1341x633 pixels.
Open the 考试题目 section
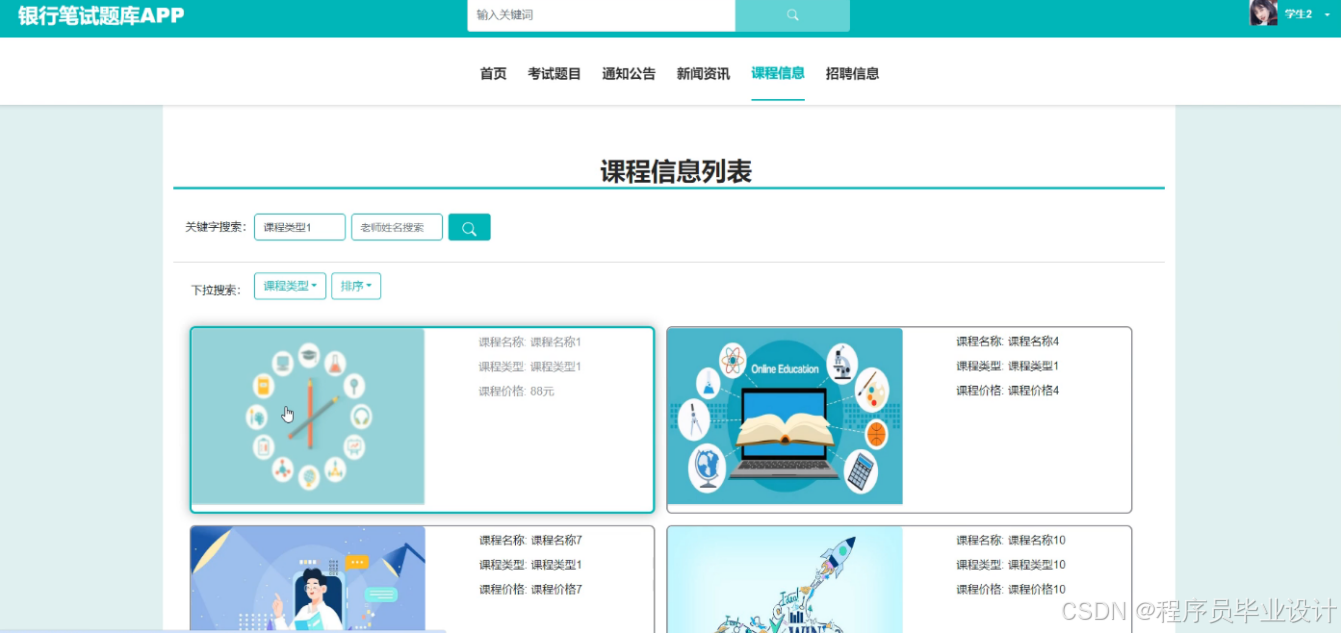(554, 72)
